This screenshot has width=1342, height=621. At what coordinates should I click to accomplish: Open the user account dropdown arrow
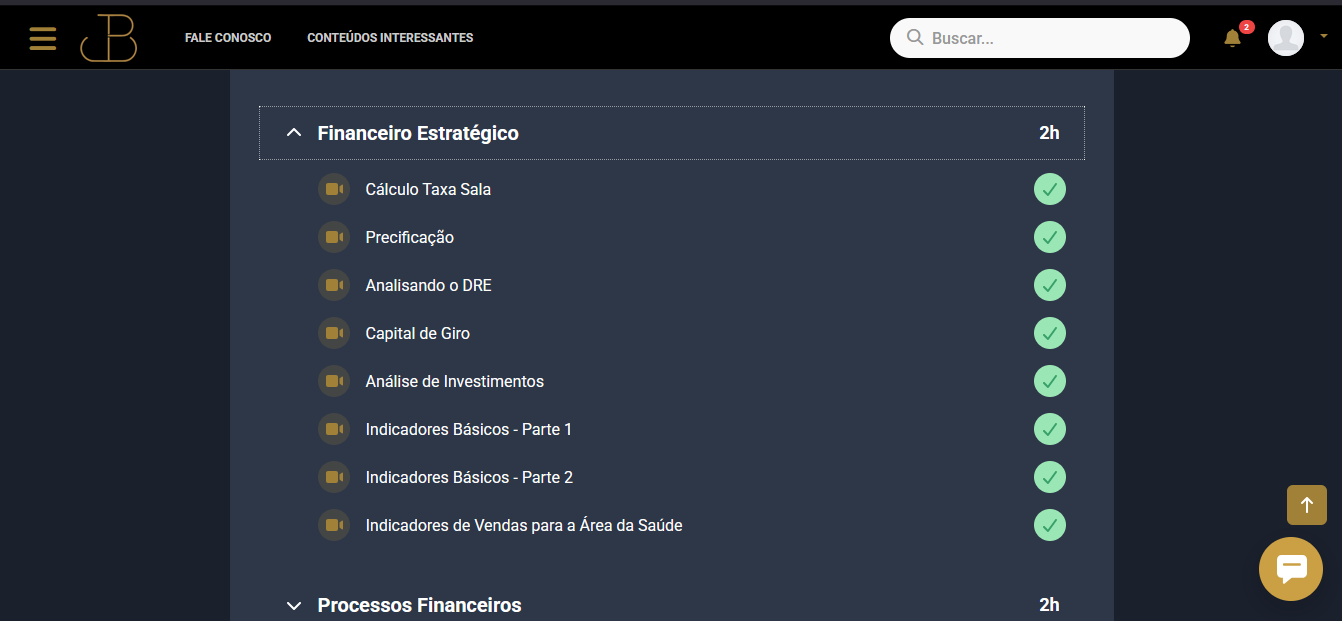pyautogui.click(x=1324, y=36)
